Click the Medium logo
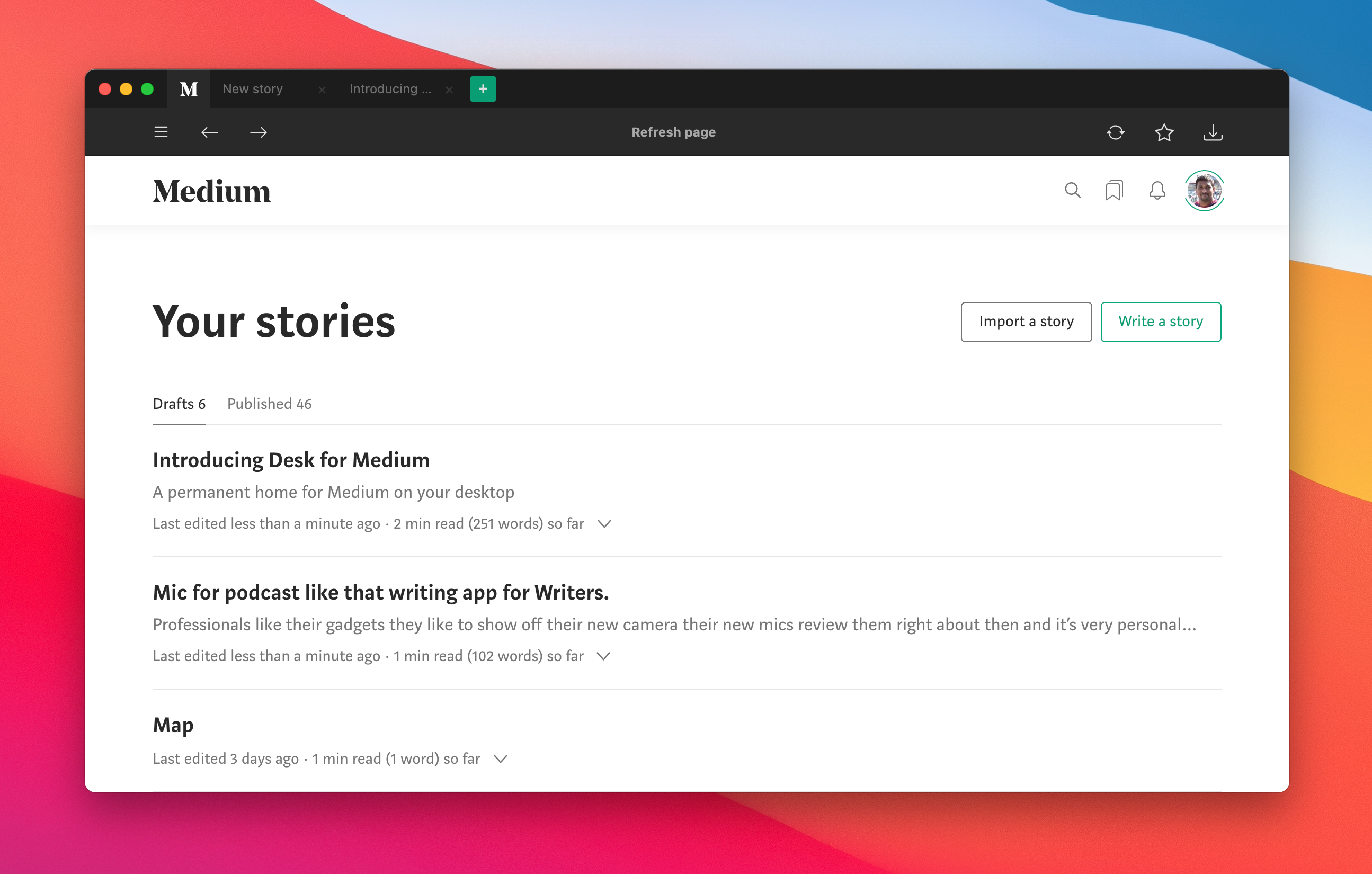 pyautogui.click(x=211, y=191)
